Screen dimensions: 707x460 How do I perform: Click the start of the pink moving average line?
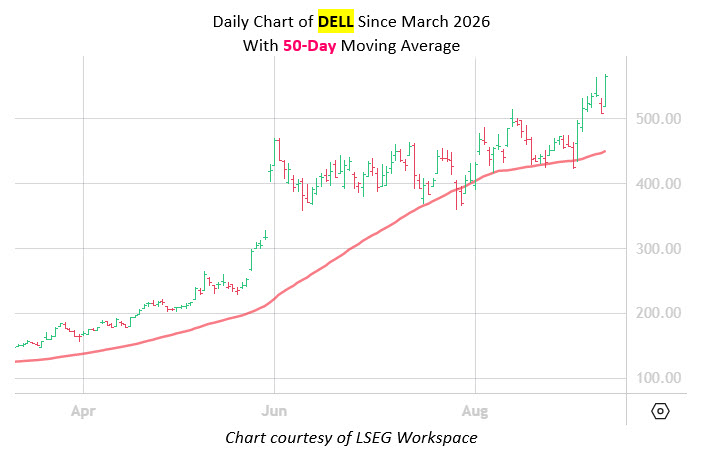(x=17, y=361)
